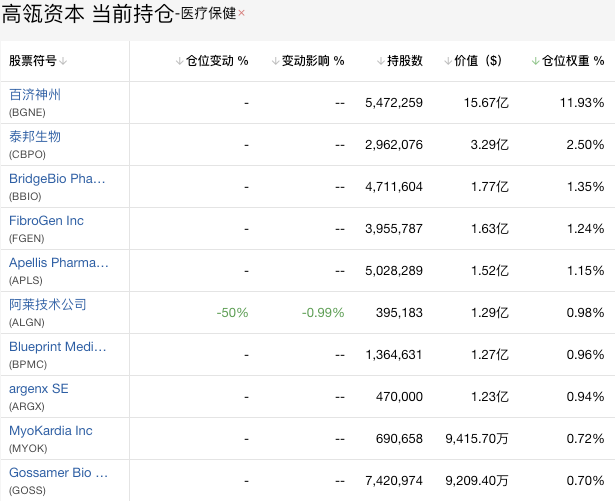Click sort arrow beside 价值 ($)
Screen dimensions: 615x501
tap(448, 61)
